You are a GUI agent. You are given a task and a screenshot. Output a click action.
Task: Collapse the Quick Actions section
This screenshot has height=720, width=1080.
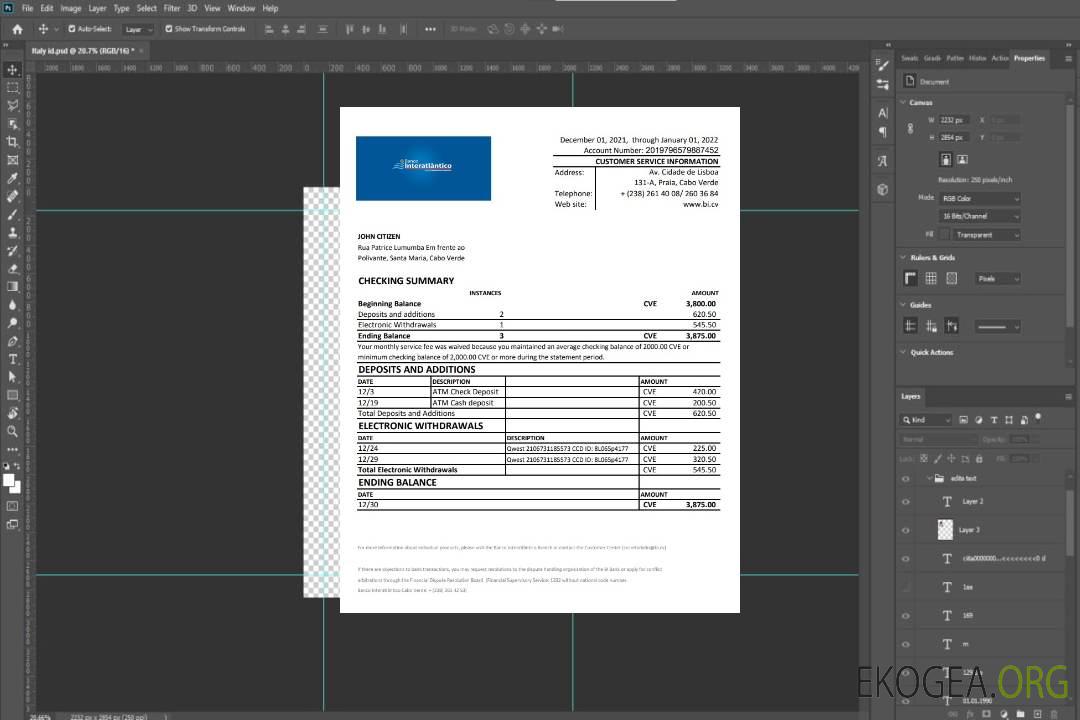[x=903, y=352]
